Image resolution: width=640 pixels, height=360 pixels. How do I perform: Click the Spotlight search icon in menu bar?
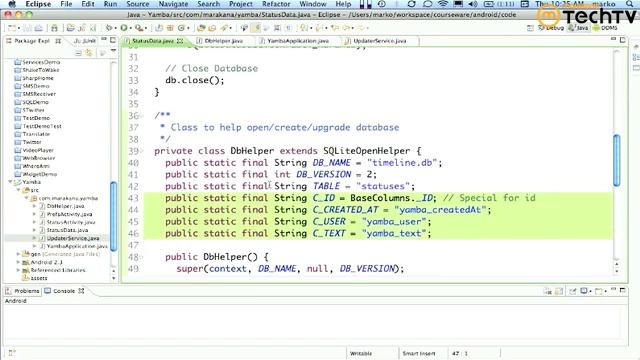(x=630, y=4)
